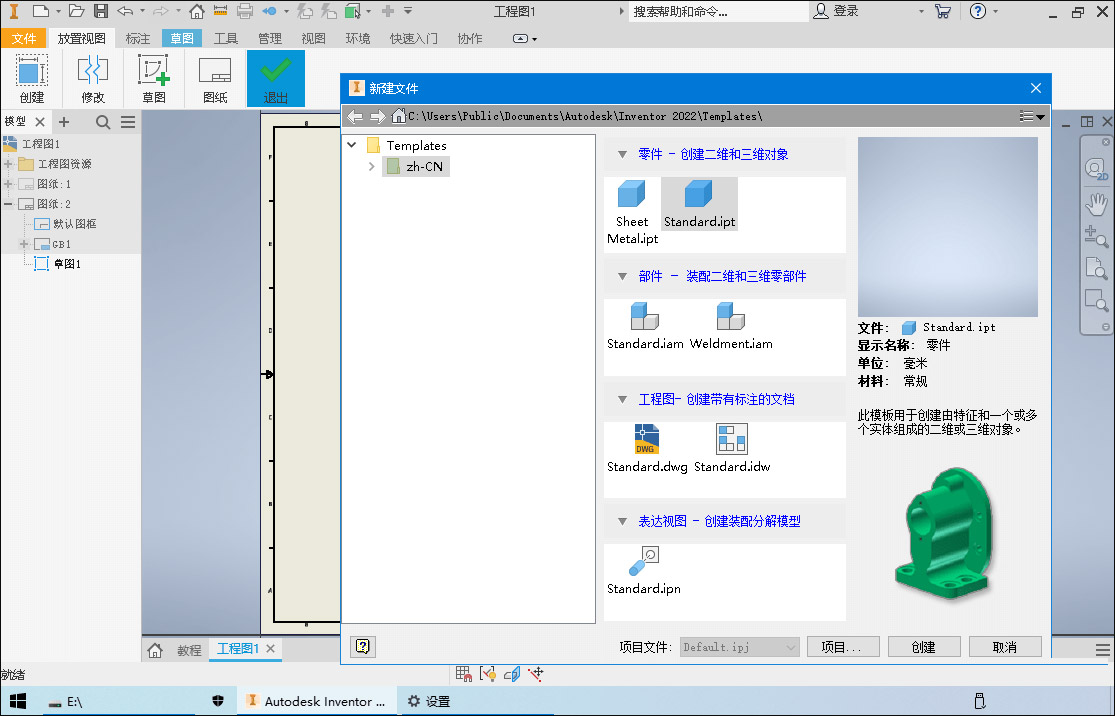Click the 创建 button to create the file

tap(923, 646)
